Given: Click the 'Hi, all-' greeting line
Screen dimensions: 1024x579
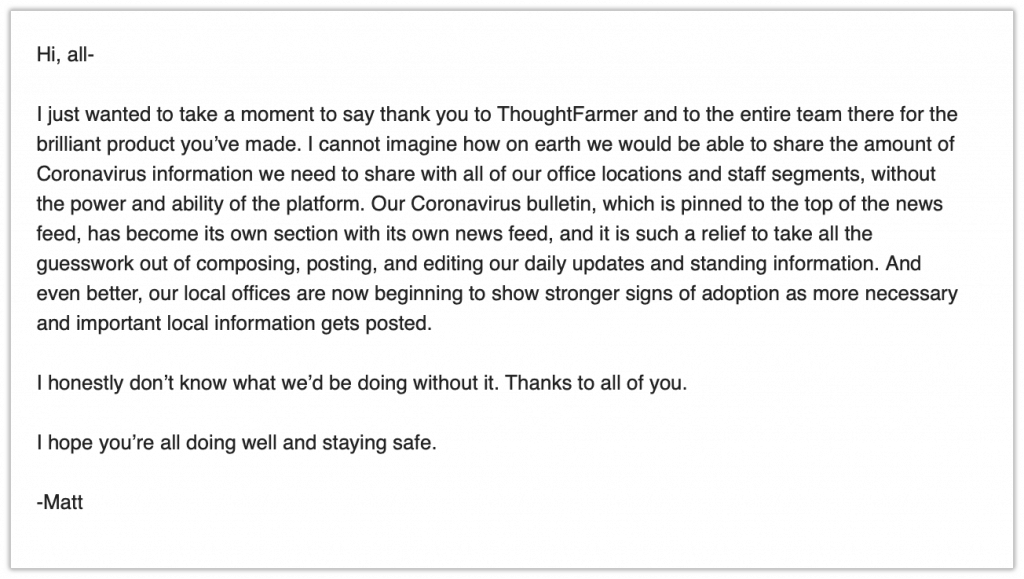Looking at the screenshot, I should pyautogui.click(x=65, y=54).
